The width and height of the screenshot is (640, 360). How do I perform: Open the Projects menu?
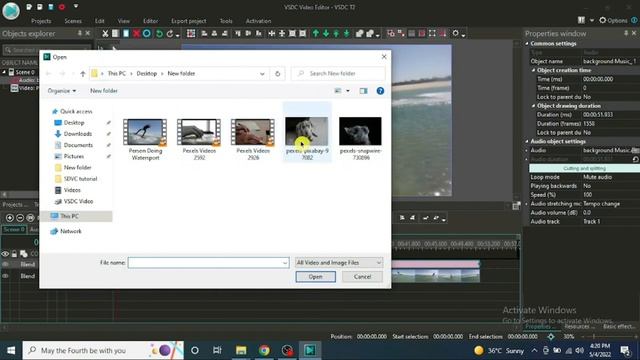coord(41,21)
